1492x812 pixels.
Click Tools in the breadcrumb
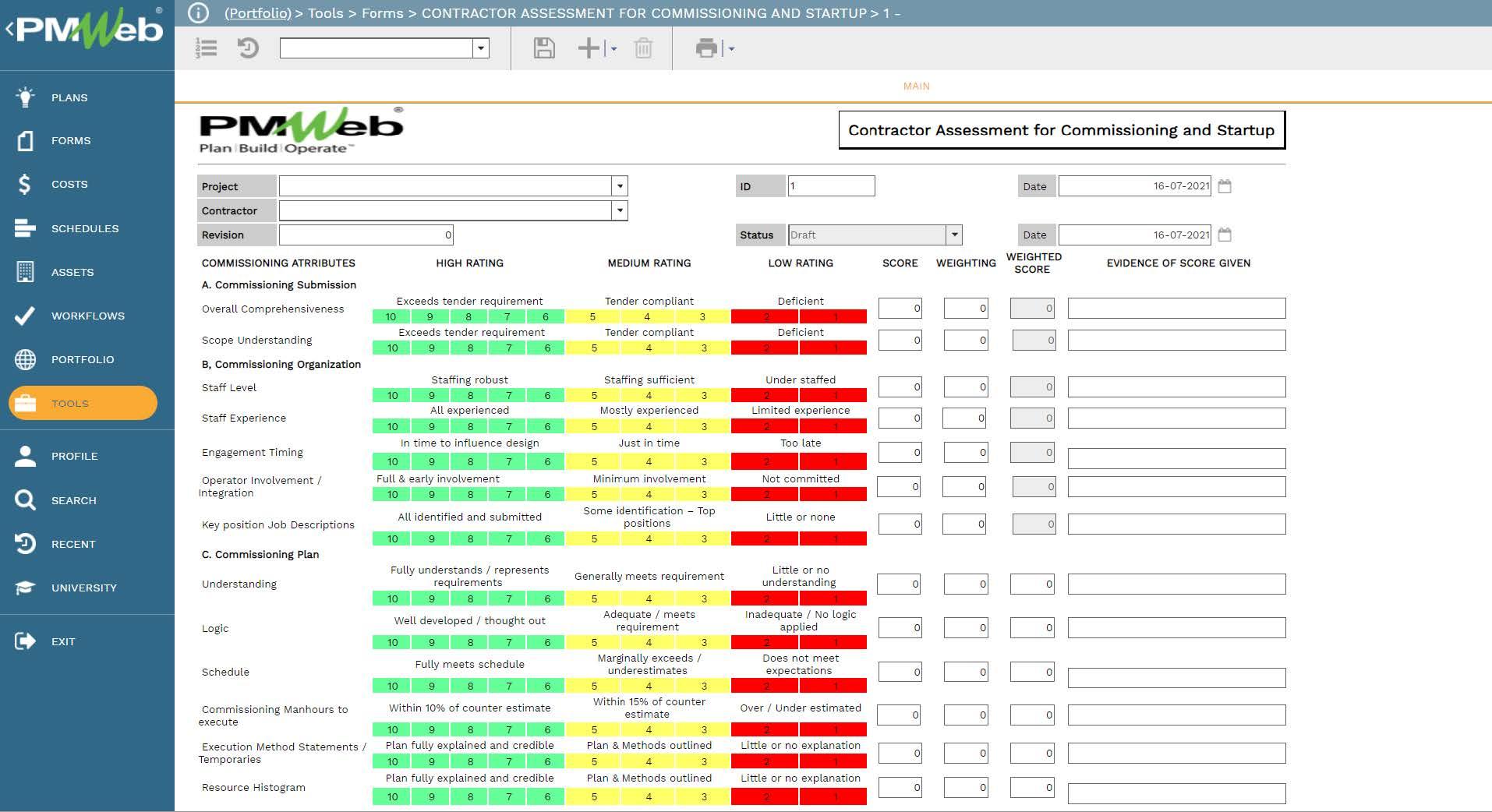(326, 13)
